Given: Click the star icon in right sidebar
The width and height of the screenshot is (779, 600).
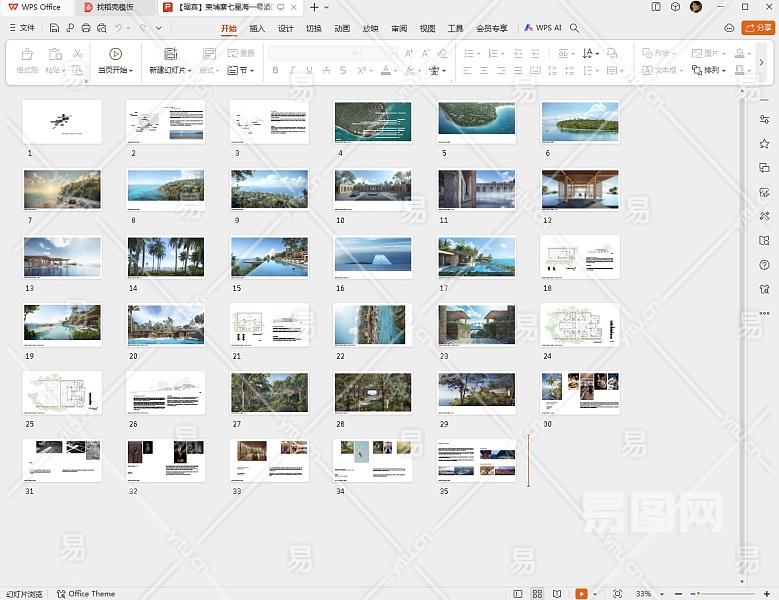Looking at the screenshot, I should click(x=764, y=144).
